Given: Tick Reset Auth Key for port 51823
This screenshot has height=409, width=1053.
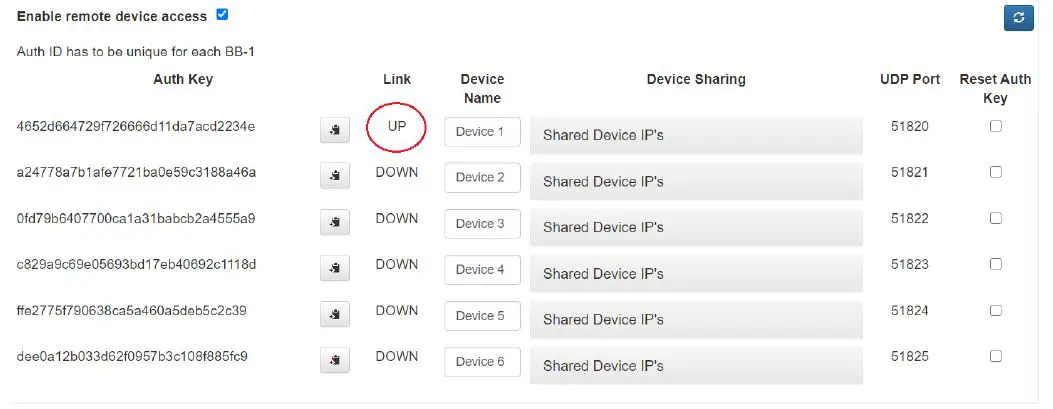Looking at the screenshot, I should coord(995,264).
